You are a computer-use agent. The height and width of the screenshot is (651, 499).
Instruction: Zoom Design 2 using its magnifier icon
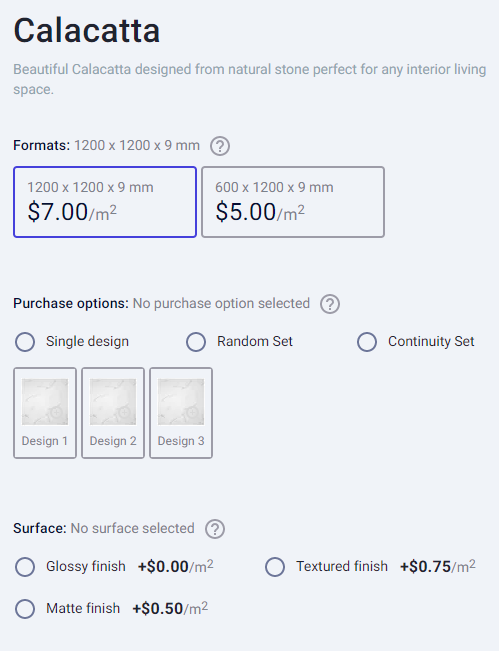click(x=124, y=413)
